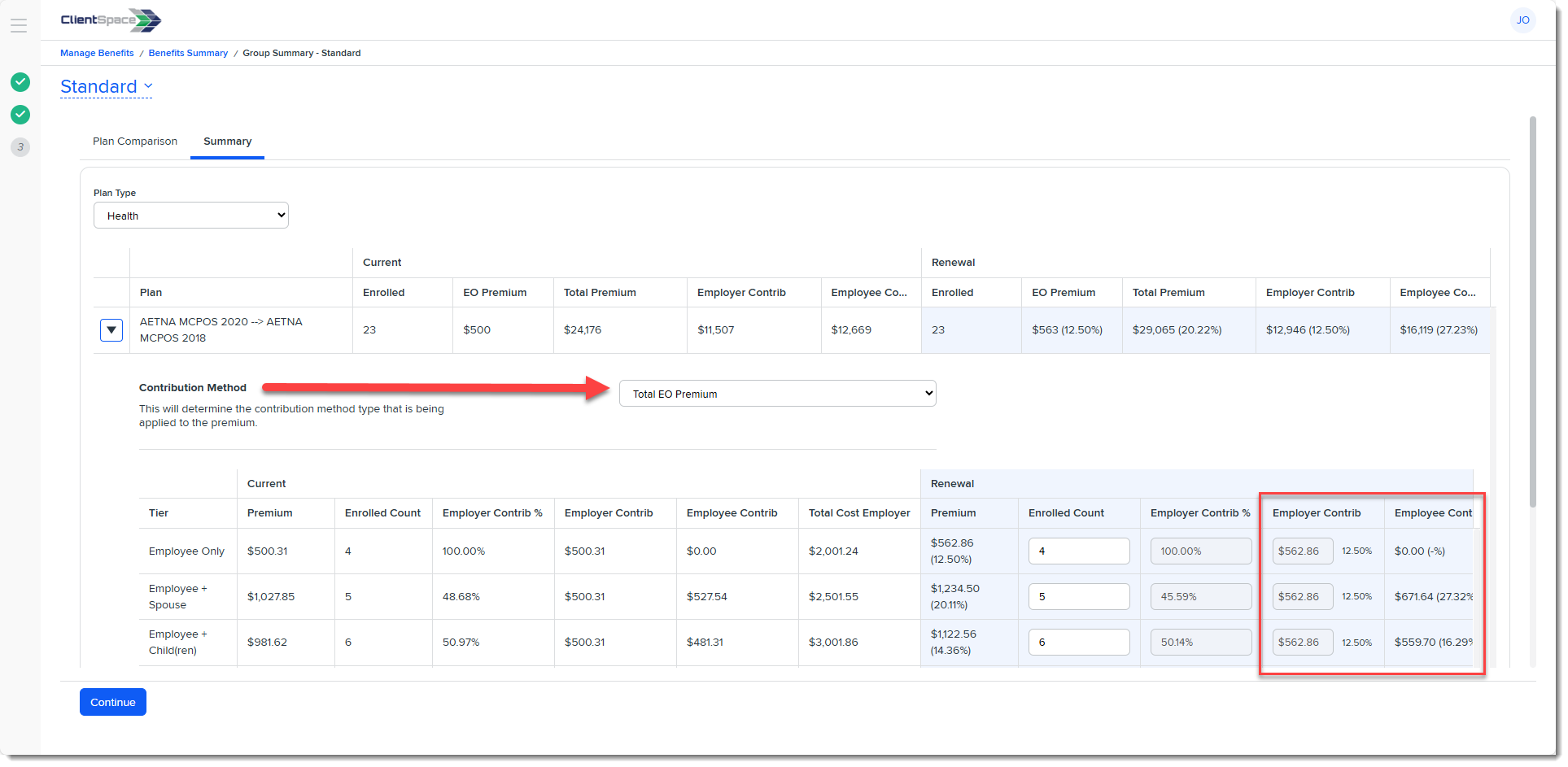Open the JO user avatar menu
This screenshot has width=1568, height=767.
(1522, 20)
